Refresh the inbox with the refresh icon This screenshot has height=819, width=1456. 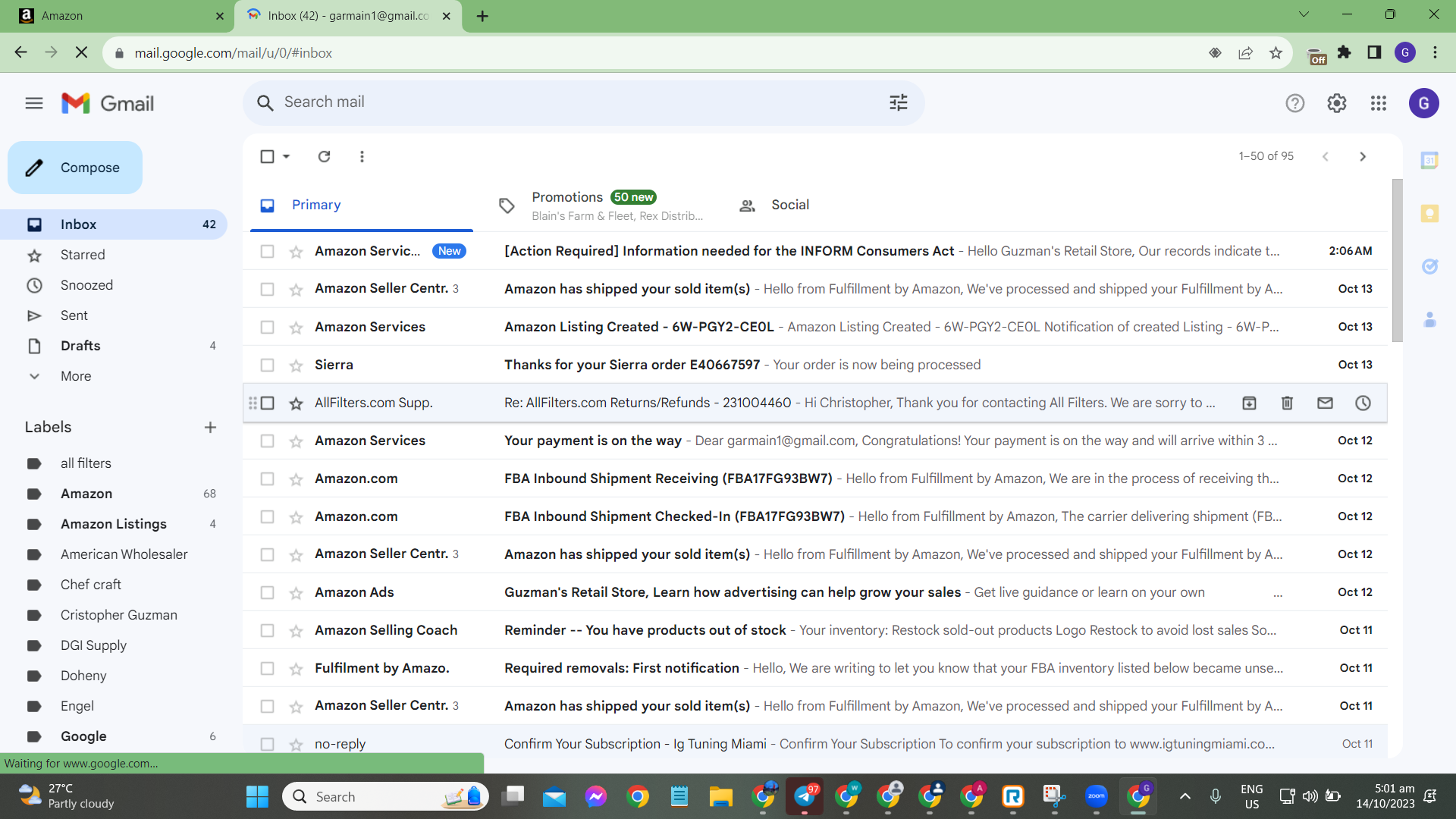324,156
